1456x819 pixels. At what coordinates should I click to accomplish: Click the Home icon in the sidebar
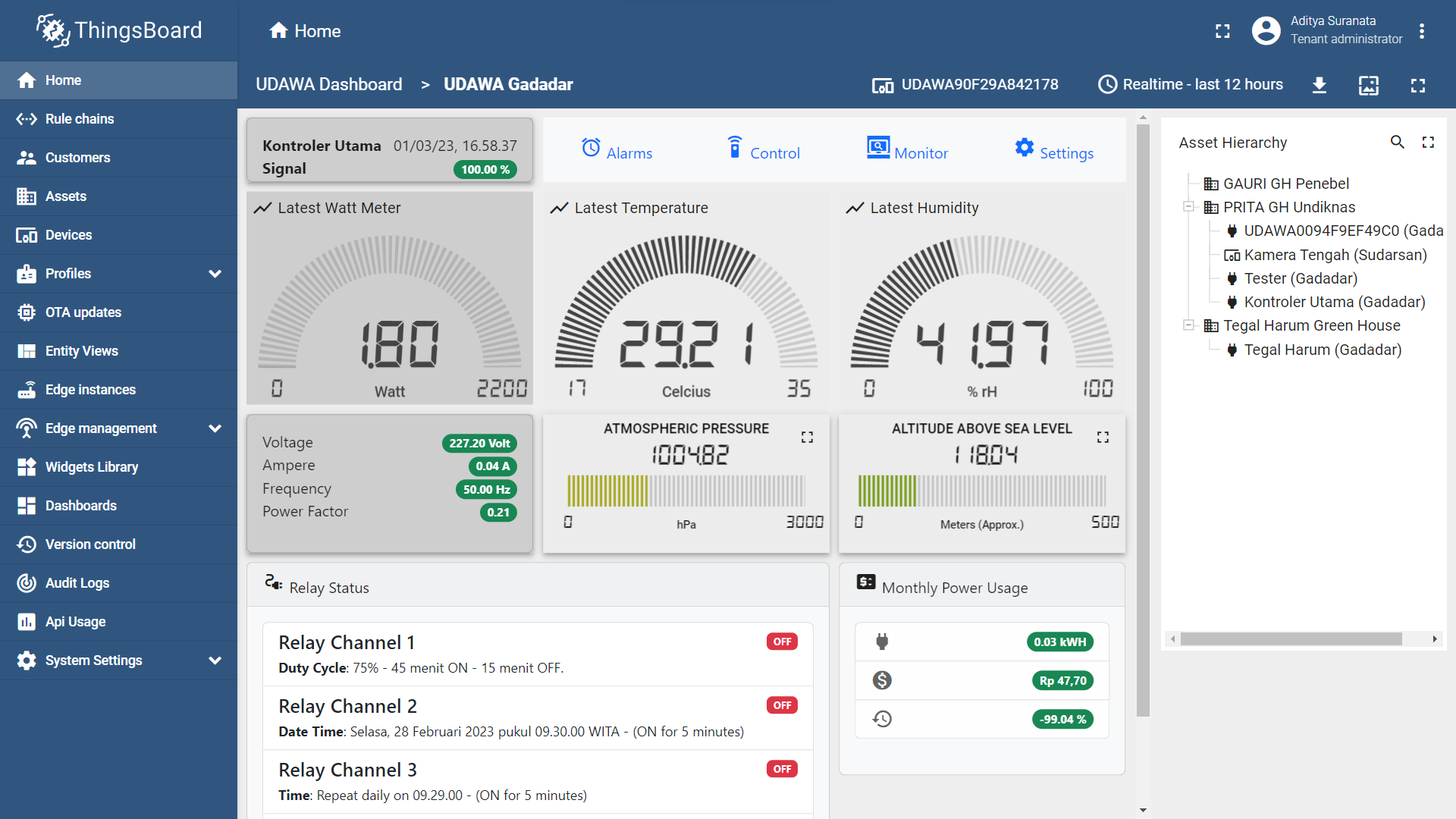tap(27, 80)
